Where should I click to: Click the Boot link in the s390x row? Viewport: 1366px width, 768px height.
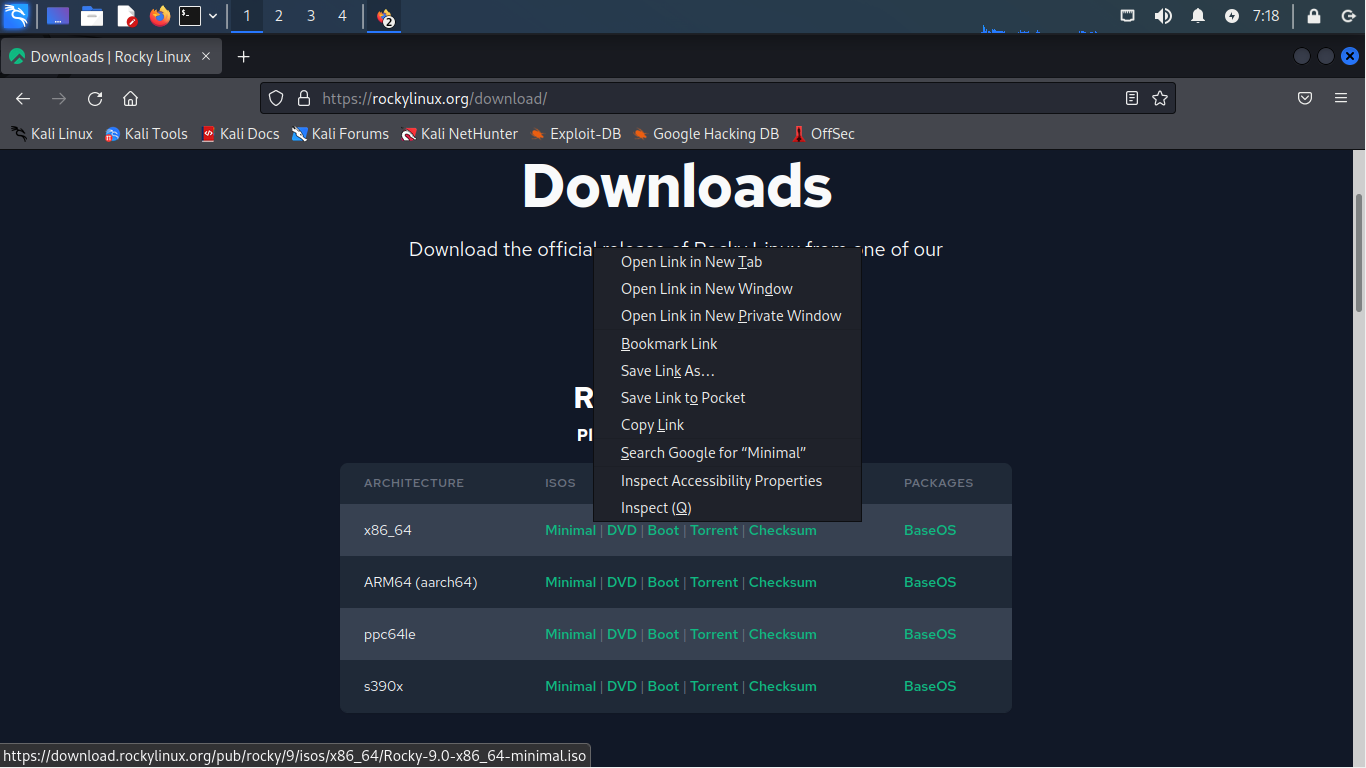(x=663, y=686)
